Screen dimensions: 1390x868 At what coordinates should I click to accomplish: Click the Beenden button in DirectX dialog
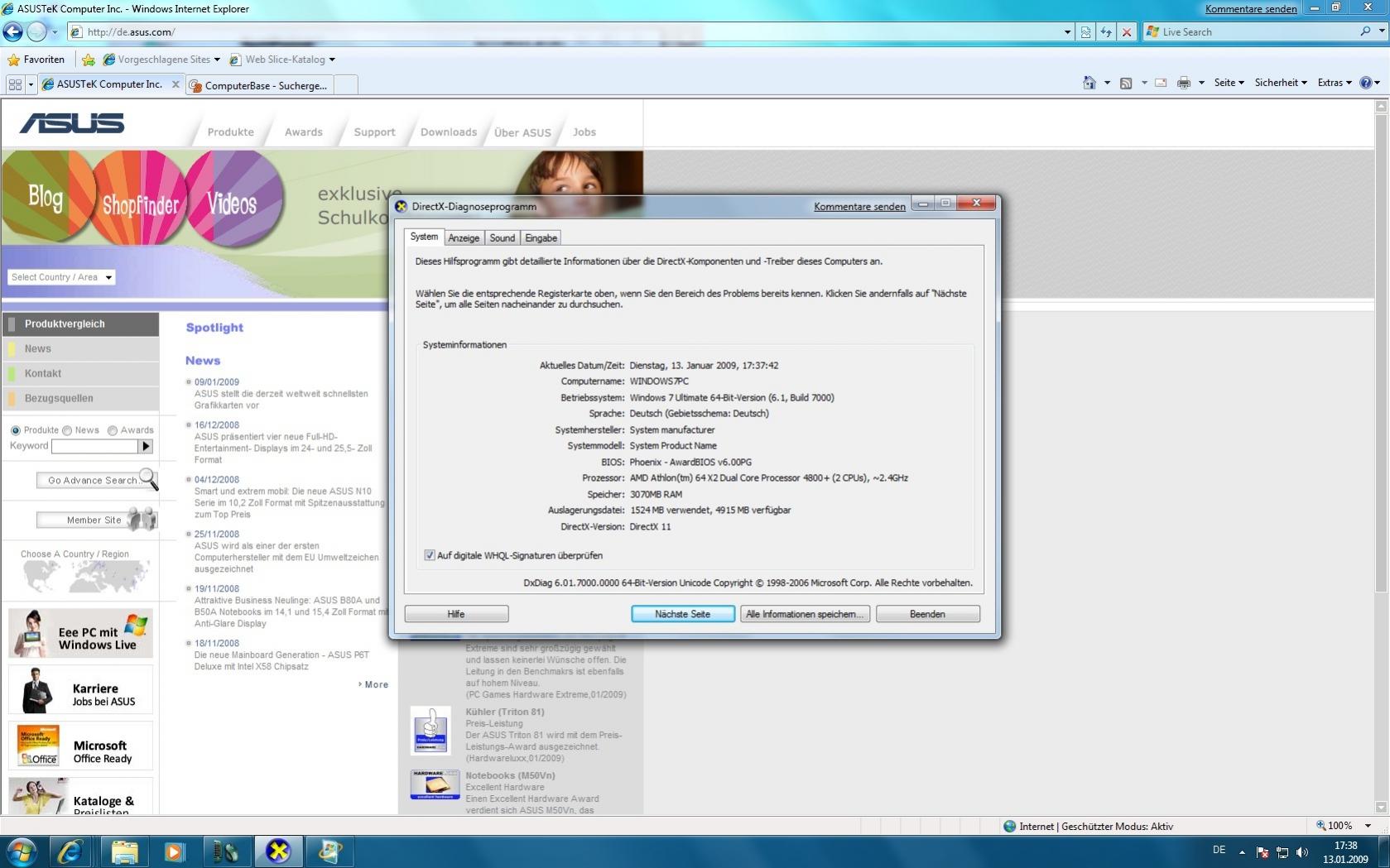[927, 614]
